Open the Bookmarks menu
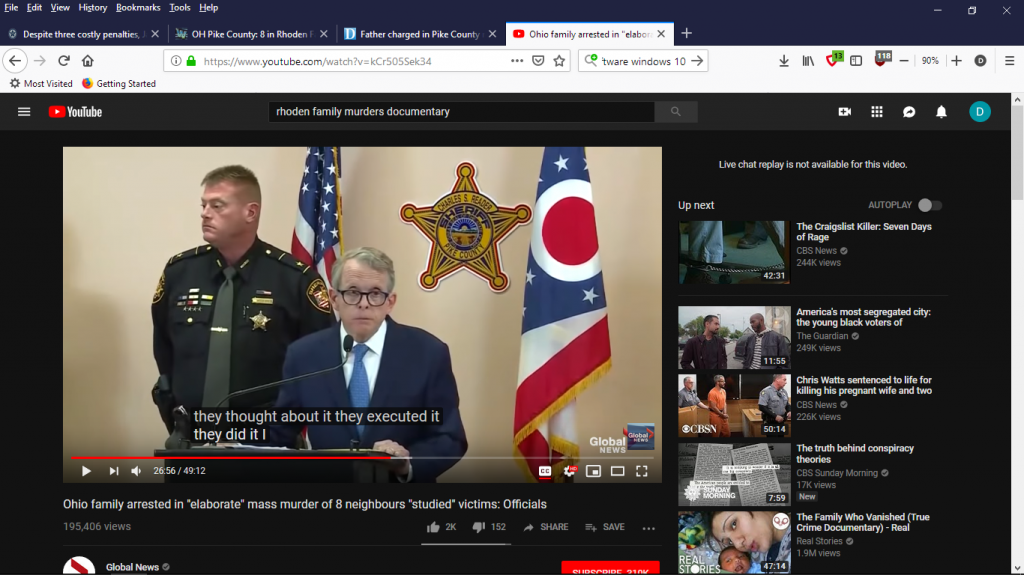1024x575 pixels. [137, 7]
